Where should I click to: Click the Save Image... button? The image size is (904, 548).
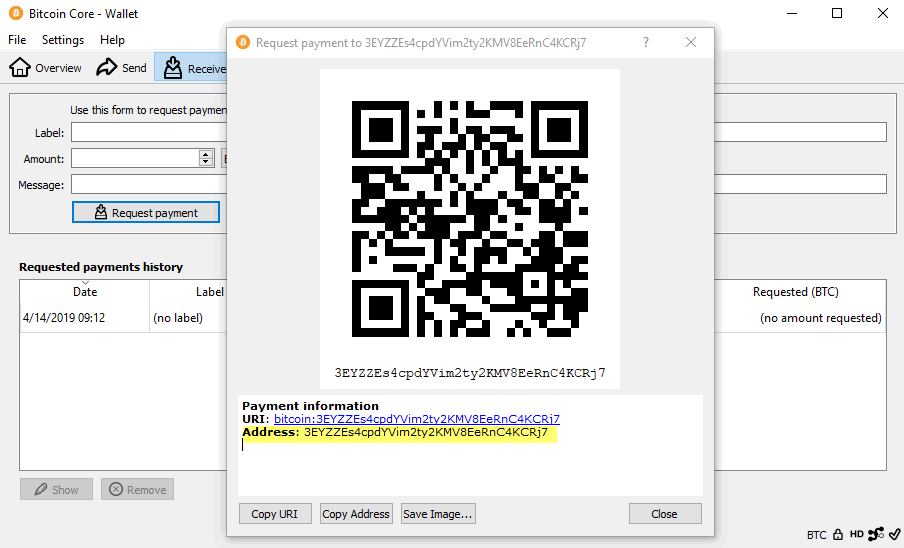tap(438, 513)
